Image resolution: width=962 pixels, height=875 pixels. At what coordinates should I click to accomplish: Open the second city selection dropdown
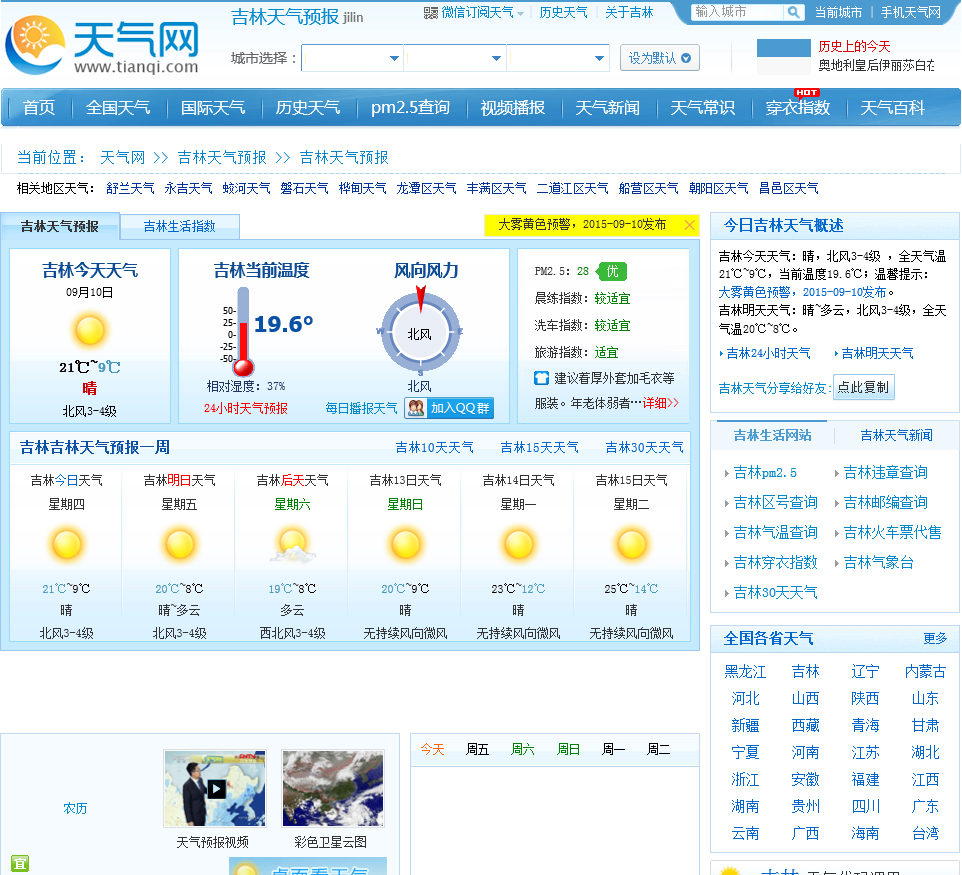pos(456,59)
